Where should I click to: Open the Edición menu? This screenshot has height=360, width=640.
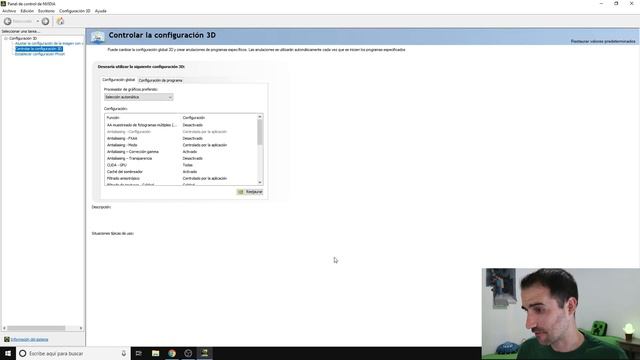pos(27,11)
